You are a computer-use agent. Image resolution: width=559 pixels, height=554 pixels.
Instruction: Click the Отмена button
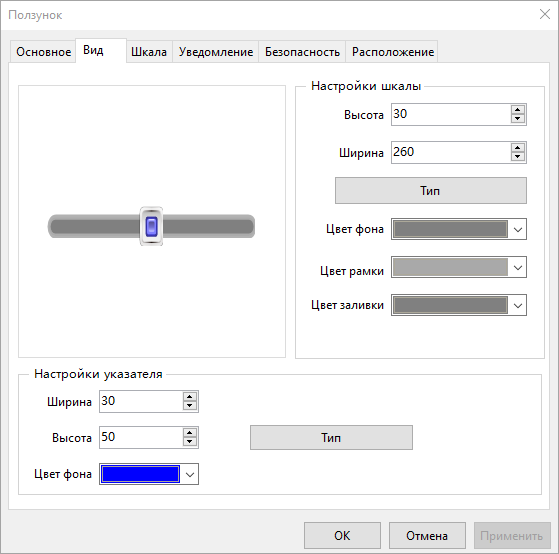click(x=427, y=535)
